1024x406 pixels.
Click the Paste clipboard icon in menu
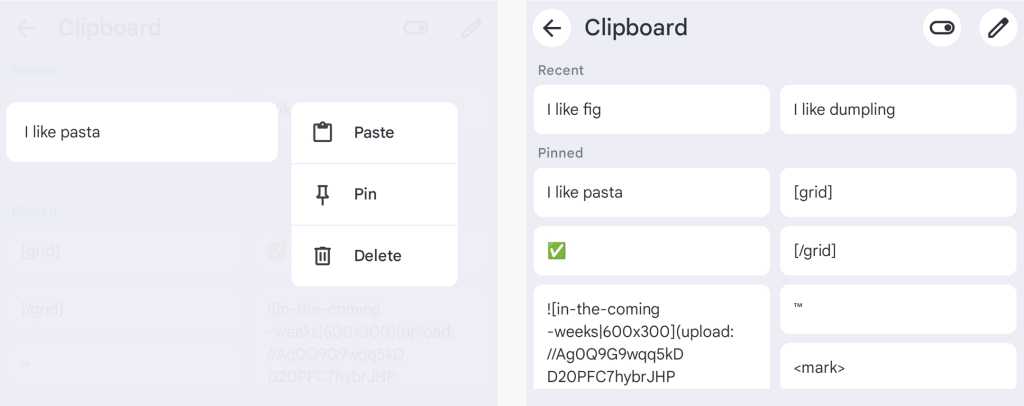pos(322,132)
